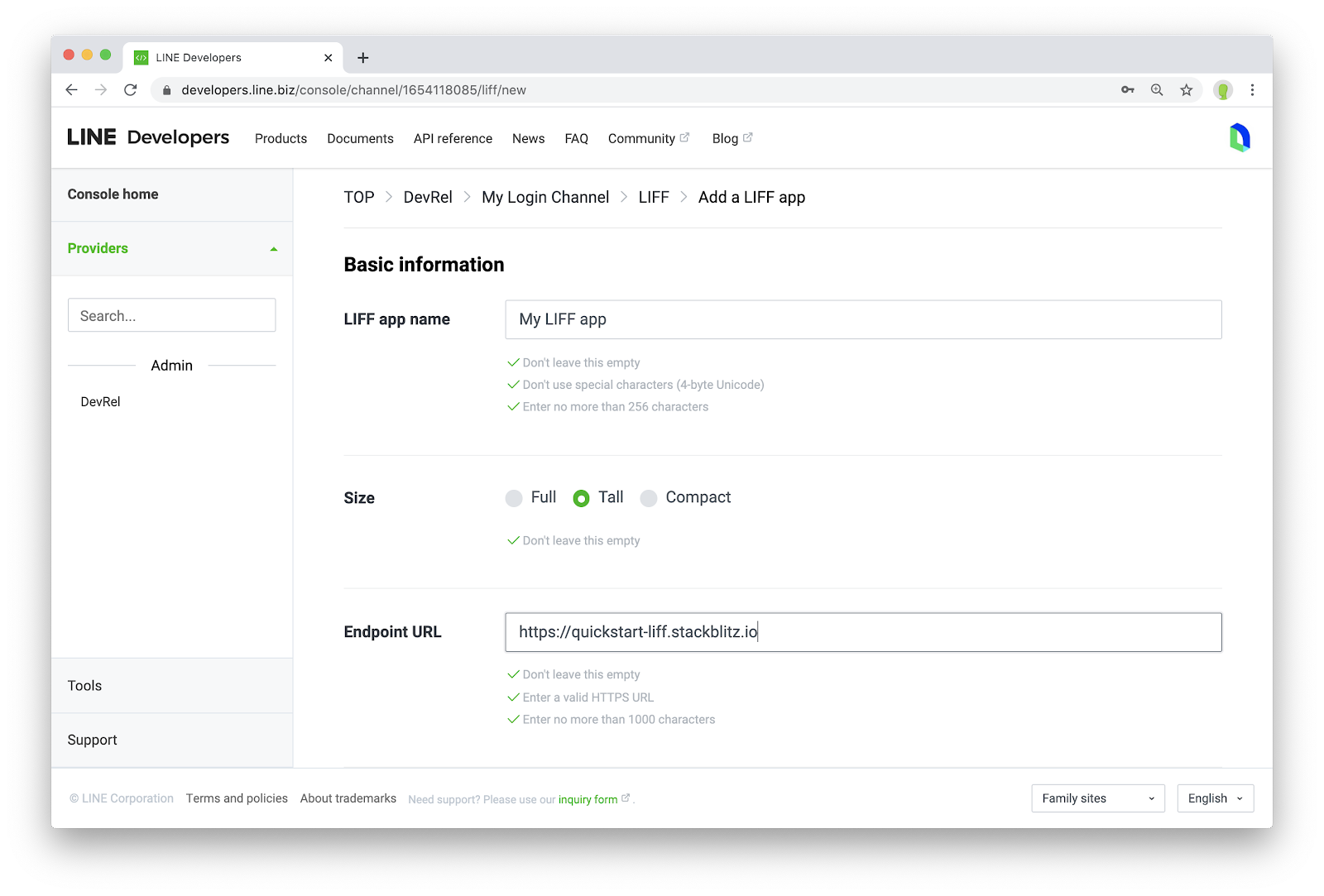
Task: Click external link icon after inquiry form
Action: pyautogui.click(x=626, y=798)
